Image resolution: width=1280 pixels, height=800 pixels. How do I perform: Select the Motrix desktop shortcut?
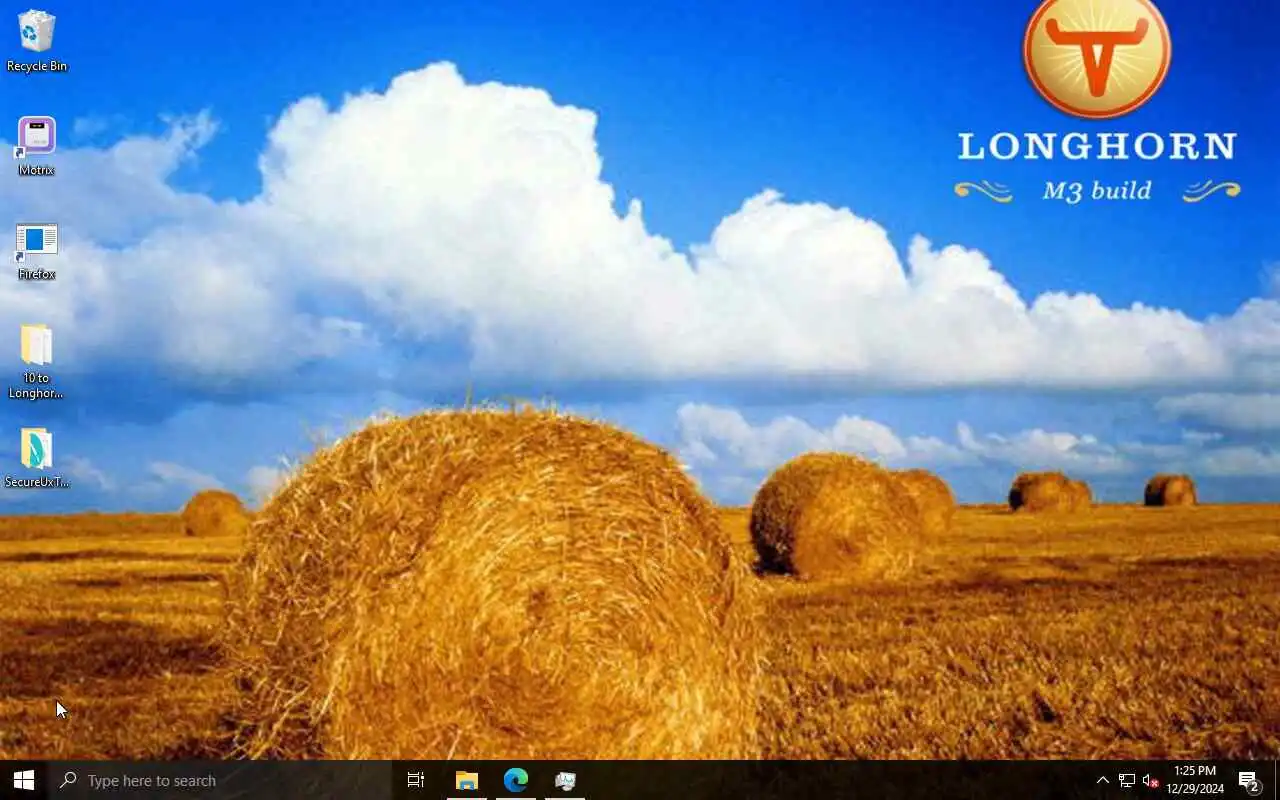click(37, 146)
